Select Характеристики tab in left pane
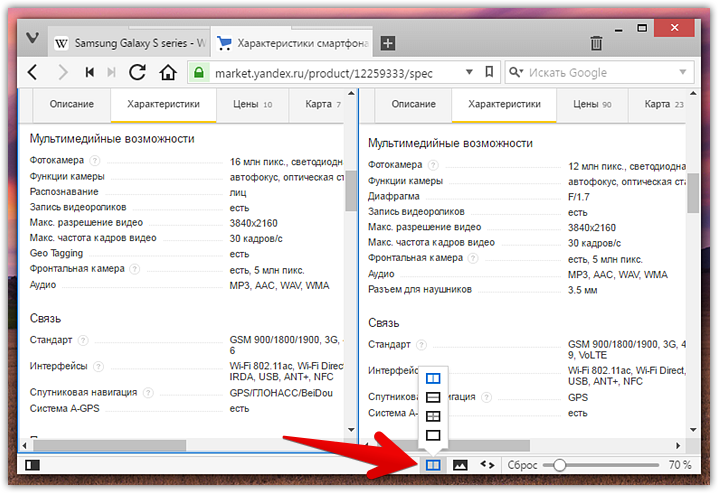This screenshot has width=718, height=493. 163,104
